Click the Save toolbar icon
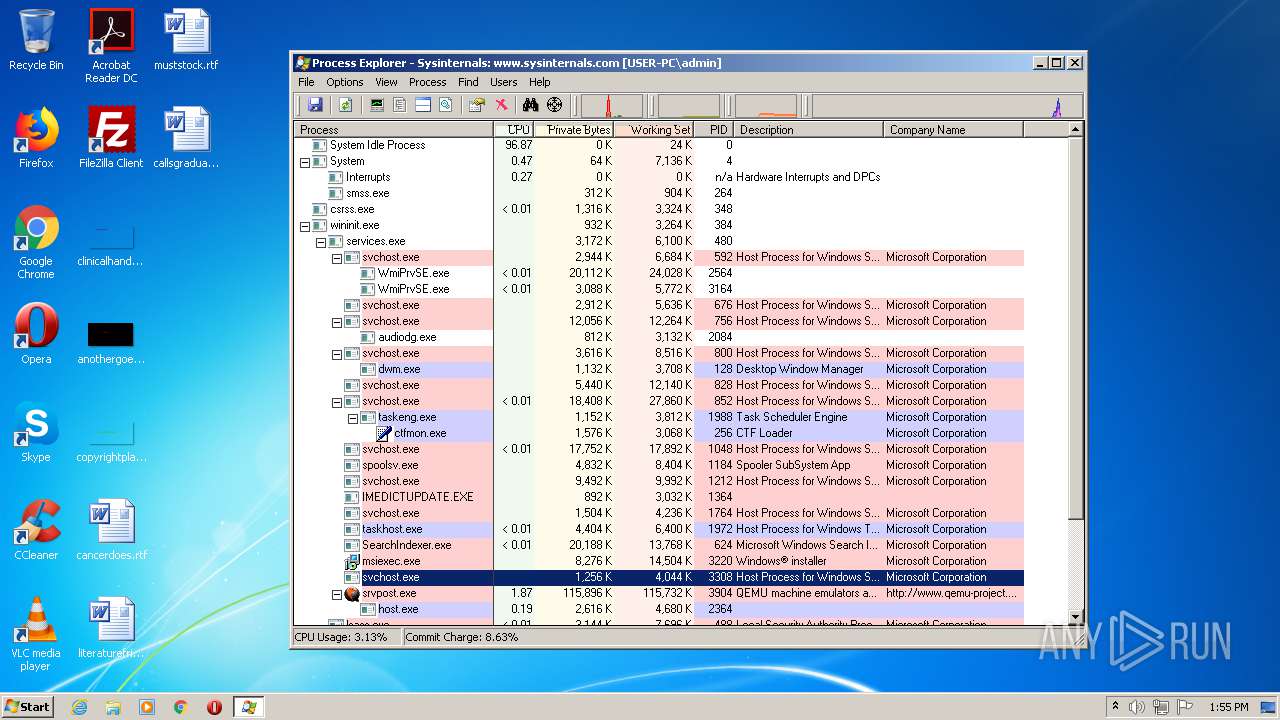The width and height of the screenshot is (1280, 720). point(315,105)
